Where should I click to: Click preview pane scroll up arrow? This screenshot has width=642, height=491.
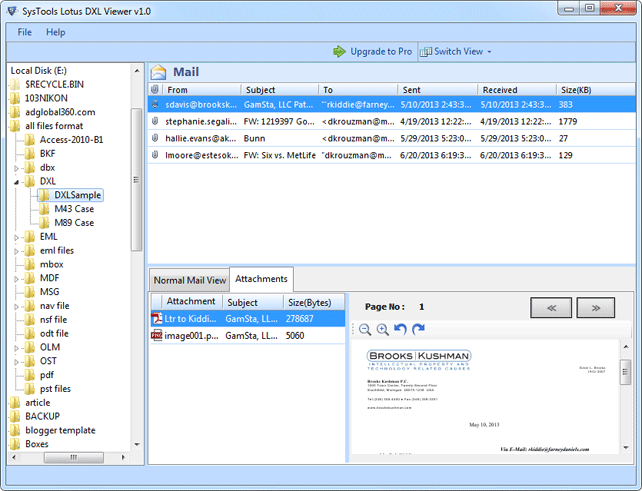tap(626, 346)
